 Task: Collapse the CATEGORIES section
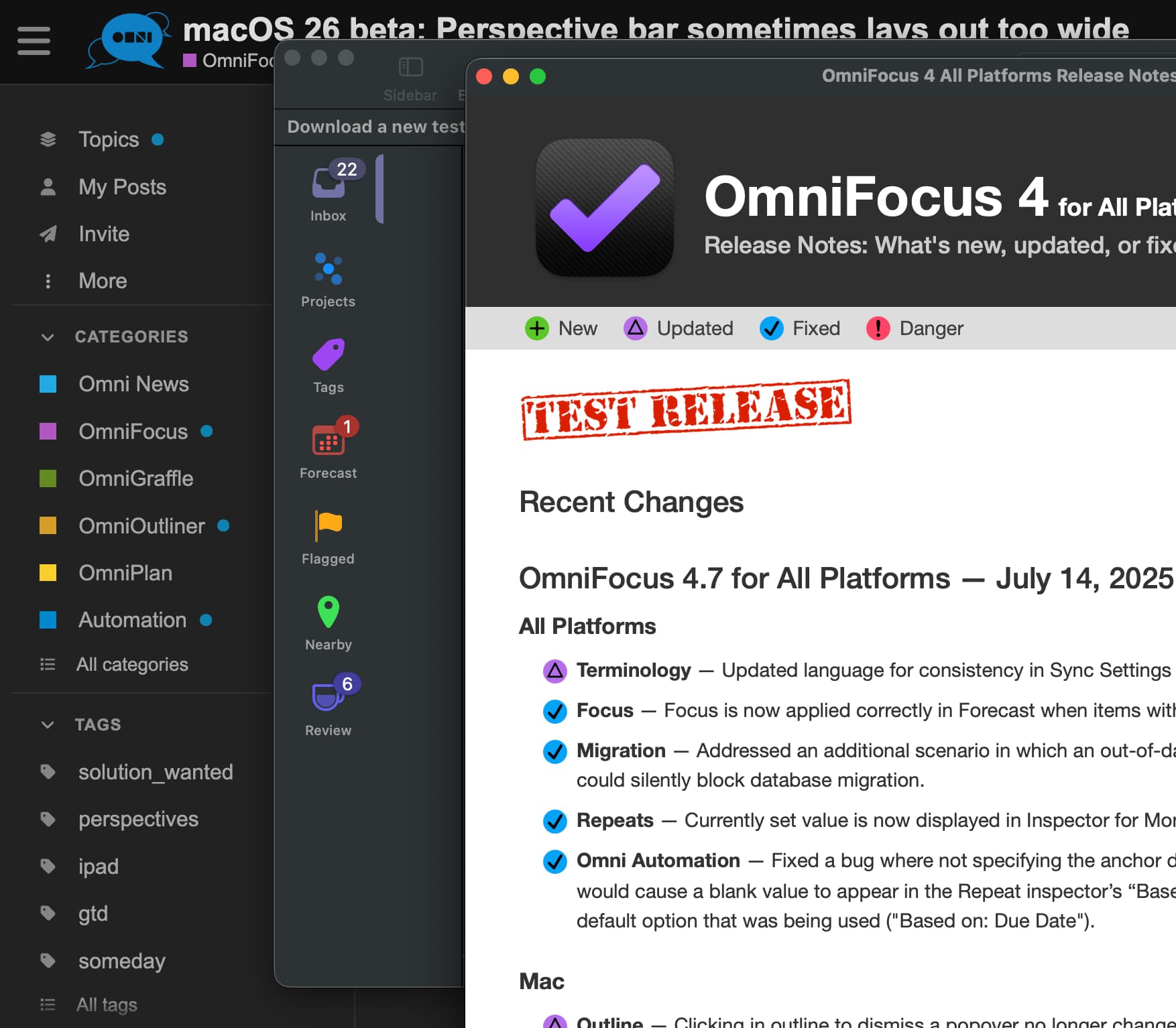(x=48, y=337)
